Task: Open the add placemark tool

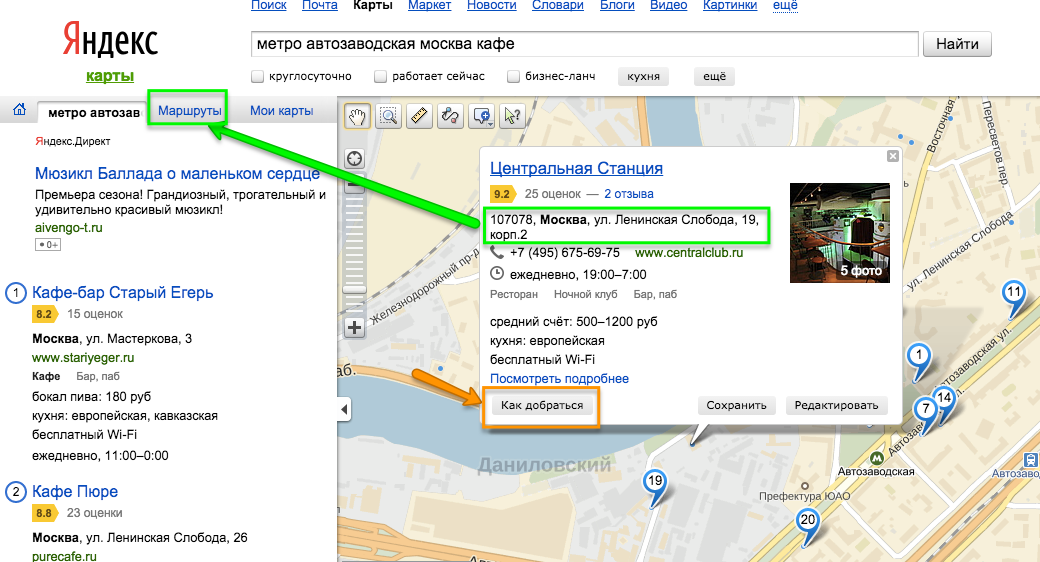Action: [482, 117]
